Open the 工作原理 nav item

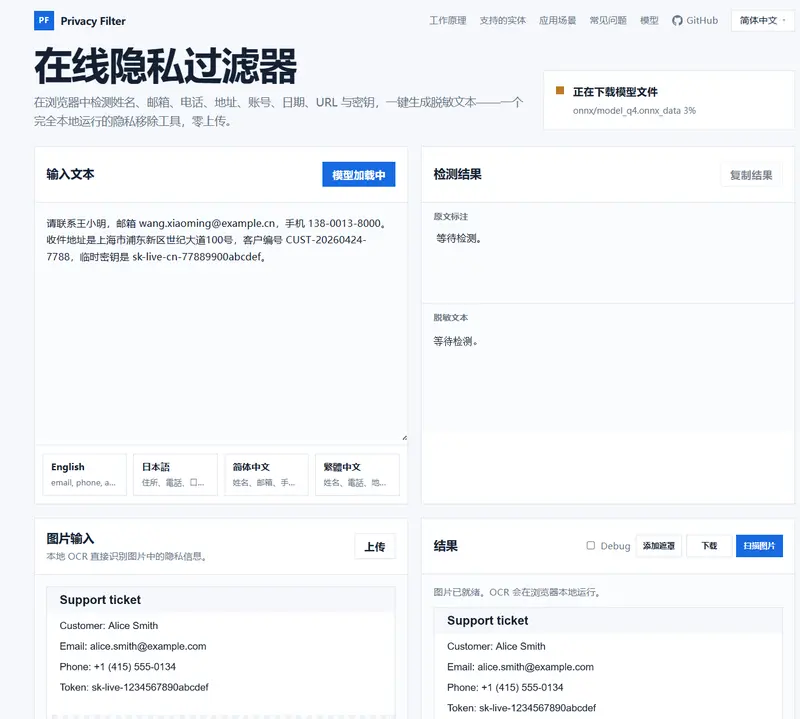click(447, 20)
